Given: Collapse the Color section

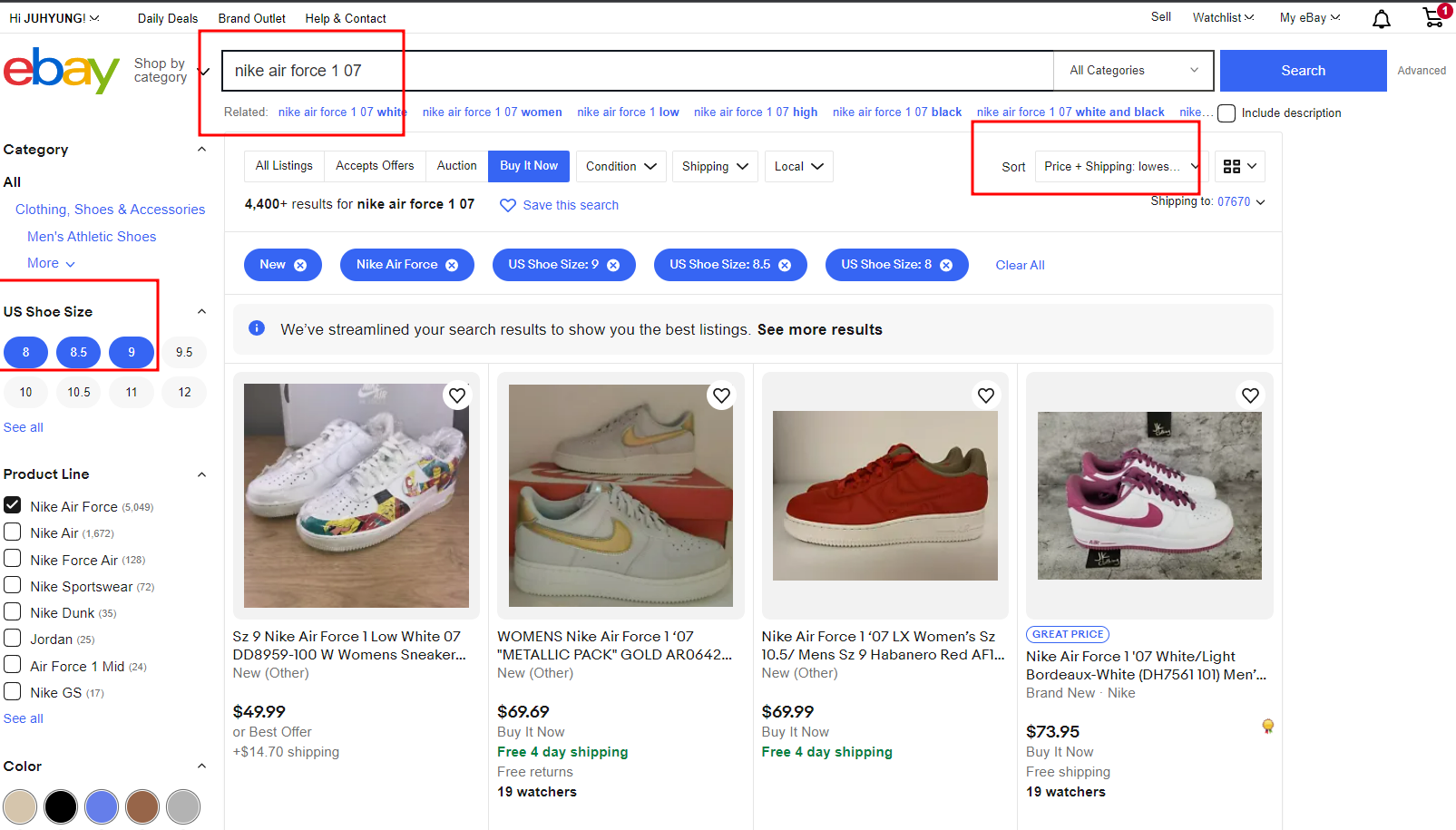Looking at the screenshot, I should pyautogui.click(x=201, y=767).
